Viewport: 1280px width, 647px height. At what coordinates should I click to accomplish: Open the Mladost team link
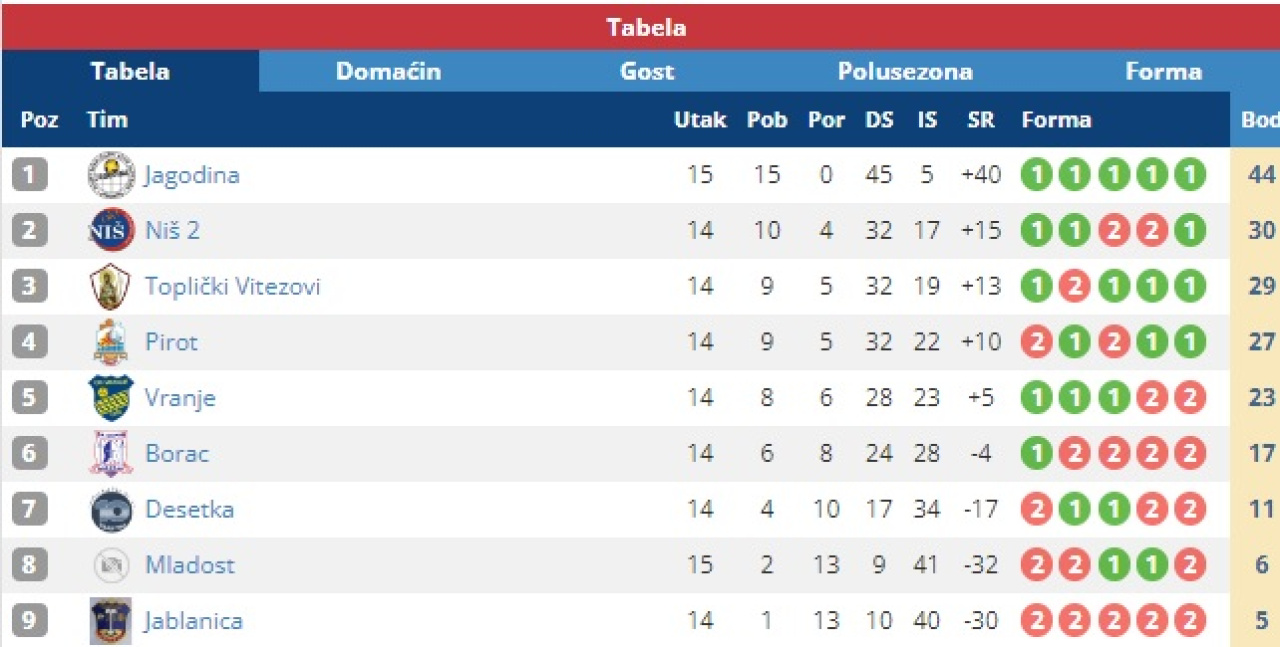pyautogui.click(x=190, y=565)
